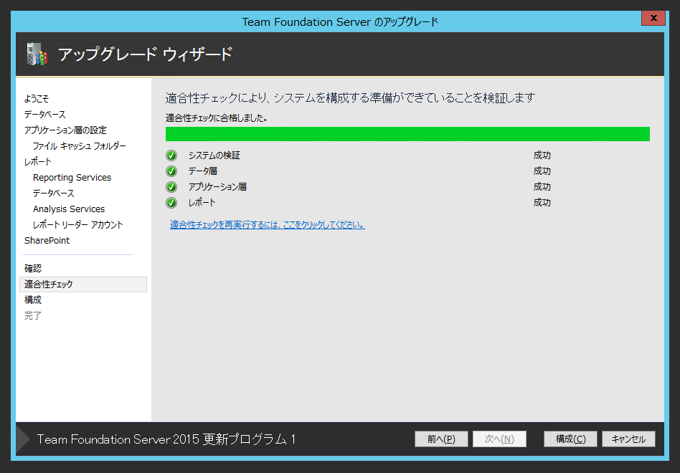
Task: Click the 構成(C) button
Action: pos(570,439)
